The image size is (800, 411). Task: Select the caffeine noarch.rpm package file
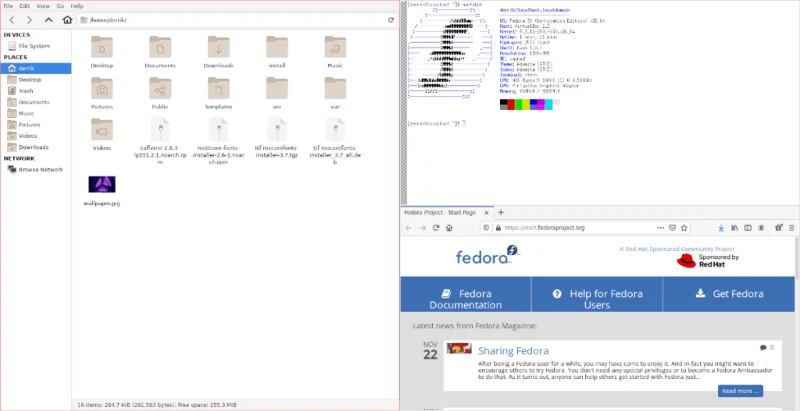(x=160, y=130)
